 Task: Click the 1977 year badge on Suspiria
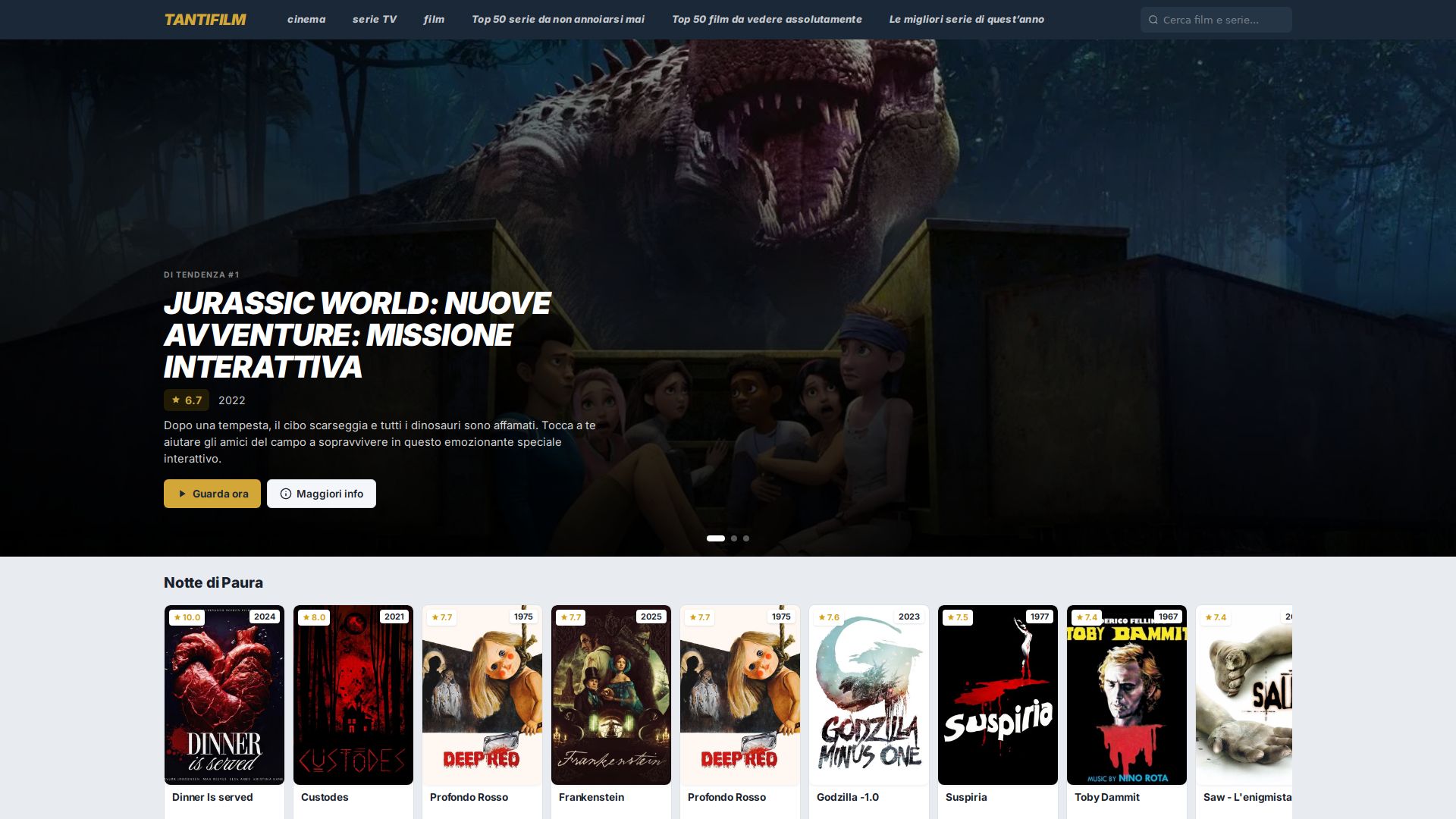1040,617
